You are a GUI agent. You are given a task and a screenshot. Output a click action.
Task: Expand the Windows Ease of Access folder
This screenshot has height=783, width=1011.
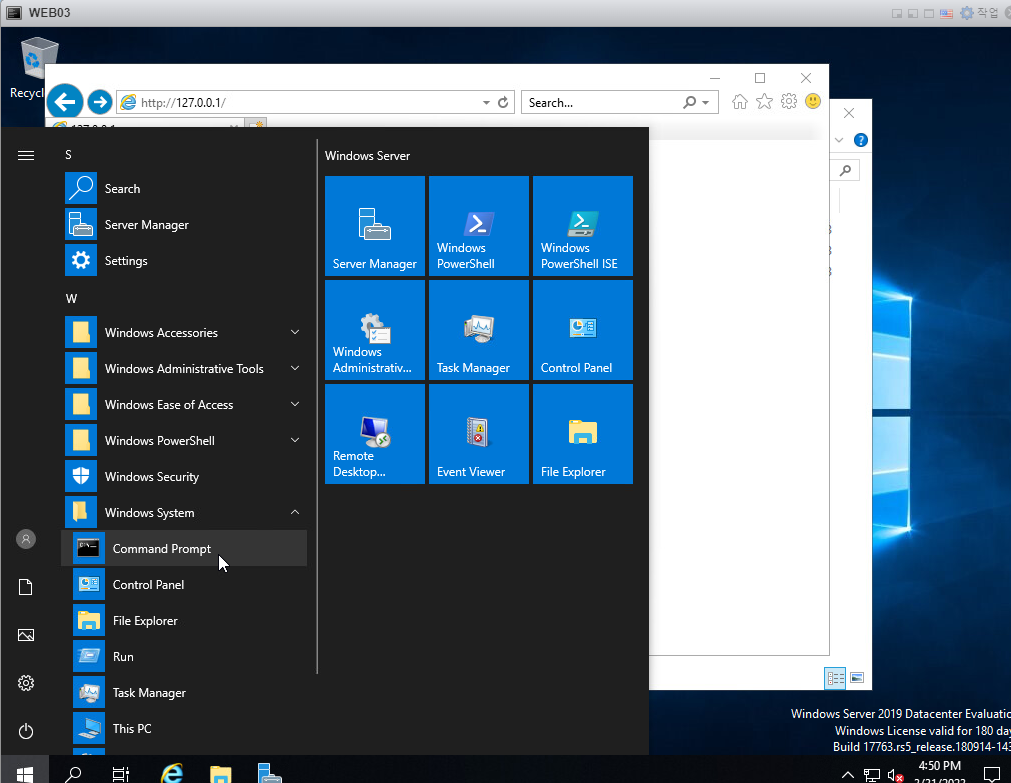tap(184, 404)
